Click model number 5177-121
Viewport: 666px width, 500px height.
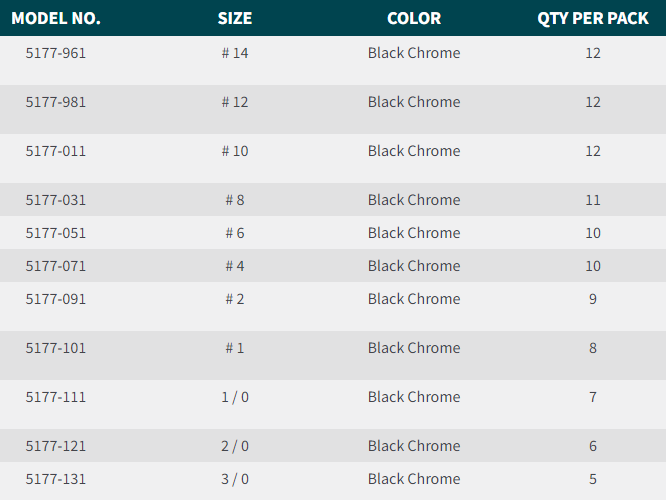pyautogui.click(x=56, y=446)
